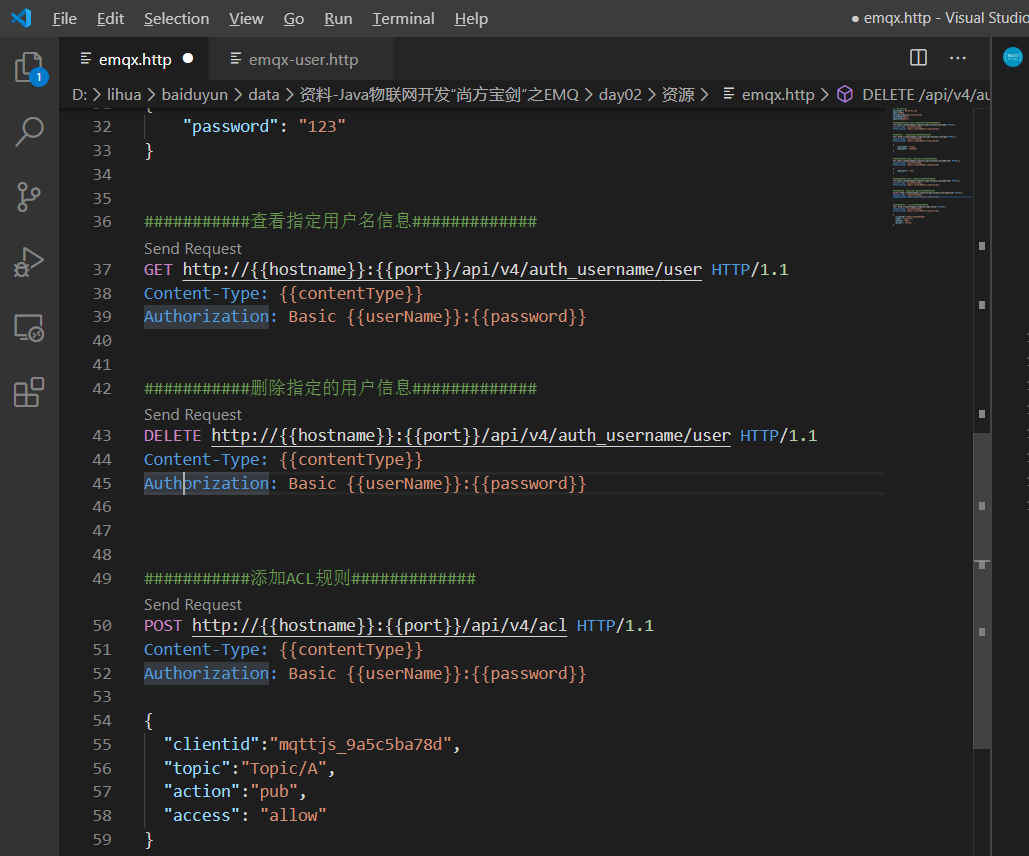Click line number 43 in the gutter
The image size is (1029, 856).
point(102,436)
